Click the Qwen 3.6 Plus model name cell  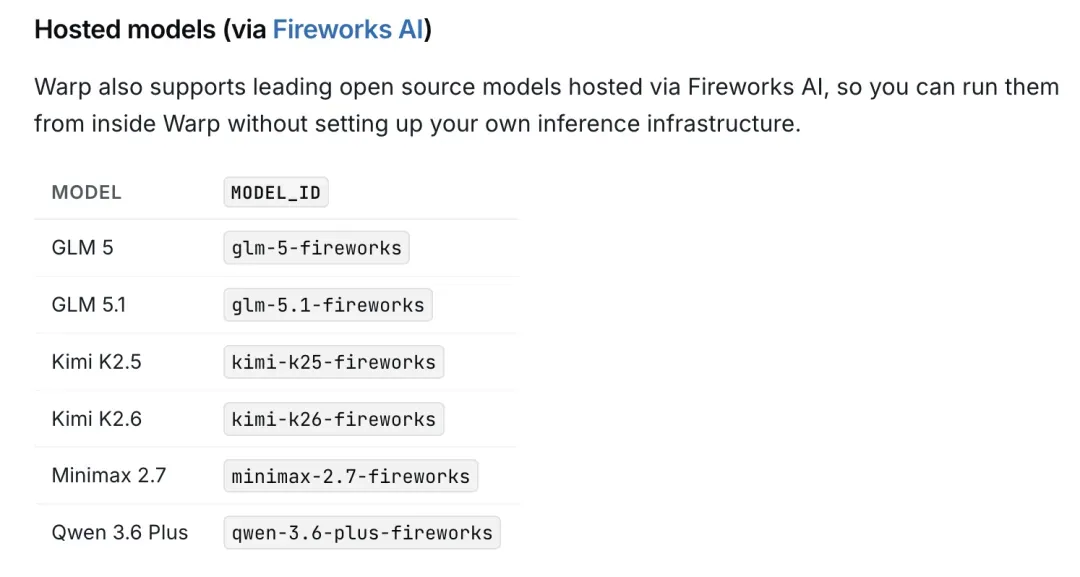pos(120,533)
